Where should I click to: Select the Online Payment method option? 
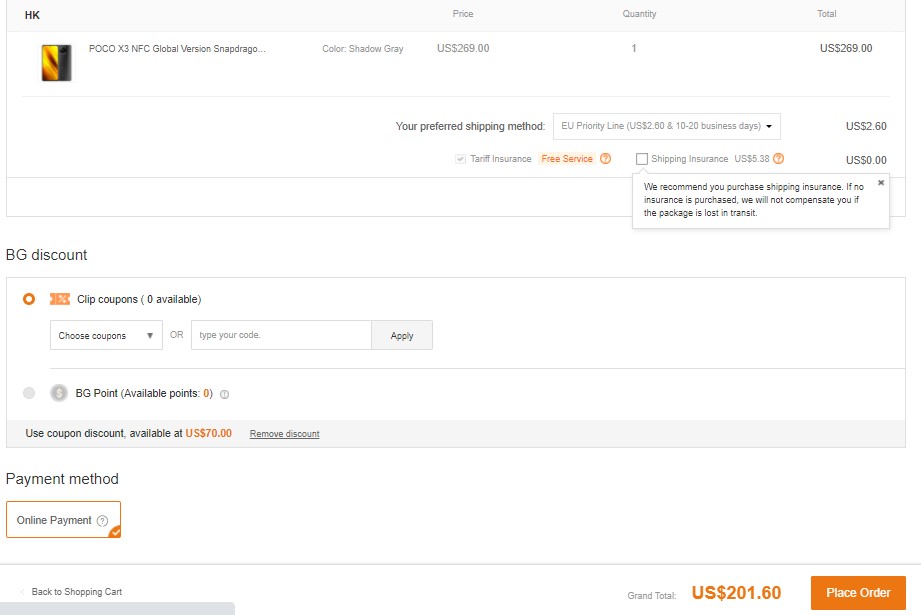click(63, 520)
